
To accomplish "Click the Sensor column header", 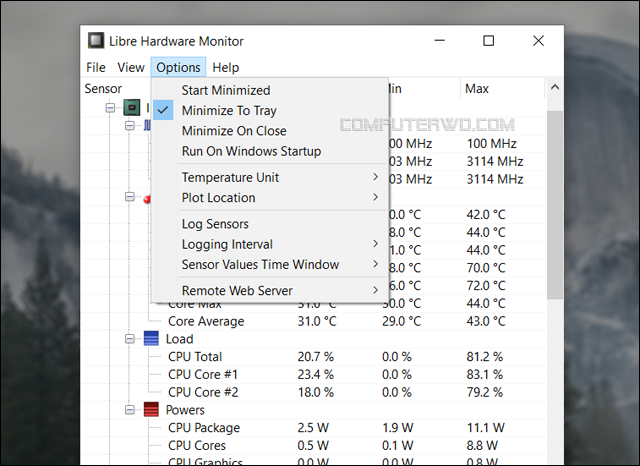I will coord(103,89).
